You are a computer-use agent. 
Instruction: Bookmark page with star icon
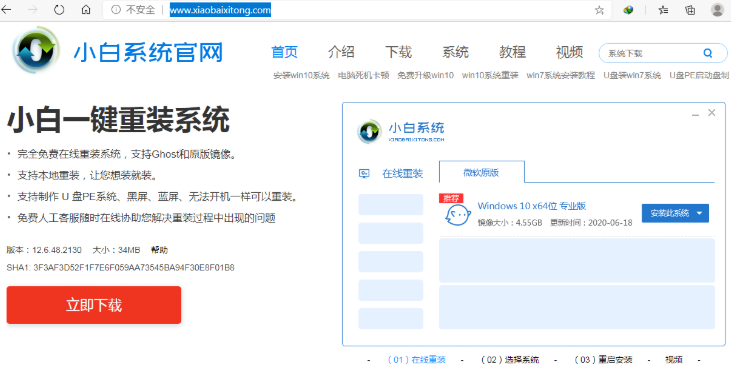(600, 10)
